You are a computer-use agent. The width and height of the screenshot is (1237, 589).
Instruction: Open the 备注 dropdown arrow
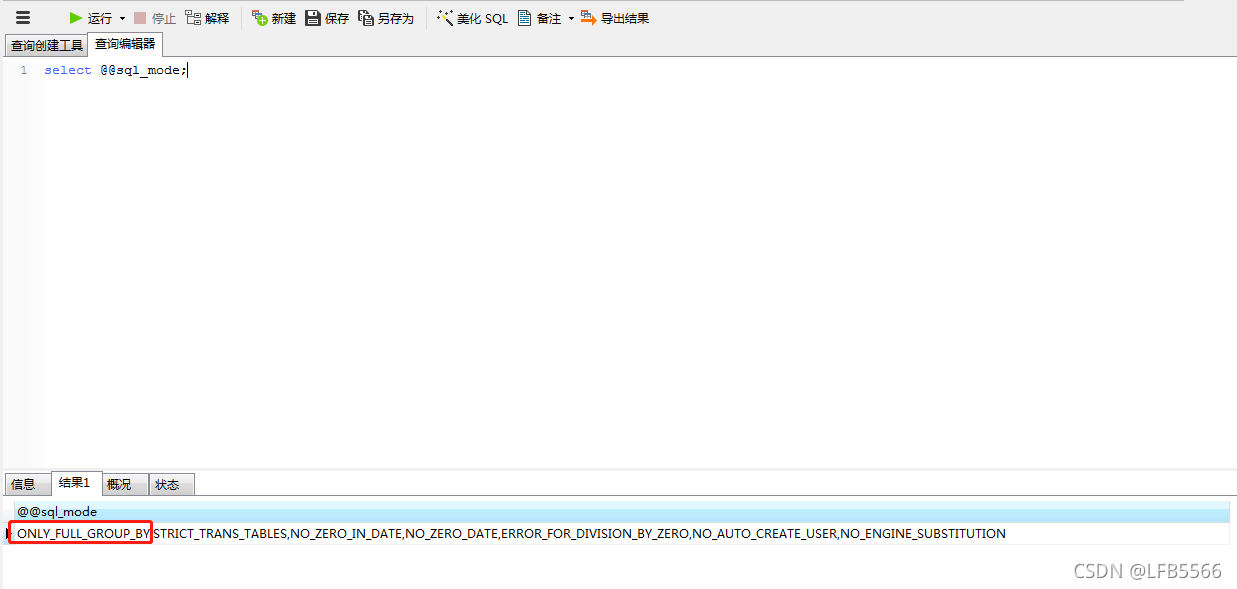tap(570, 17)
